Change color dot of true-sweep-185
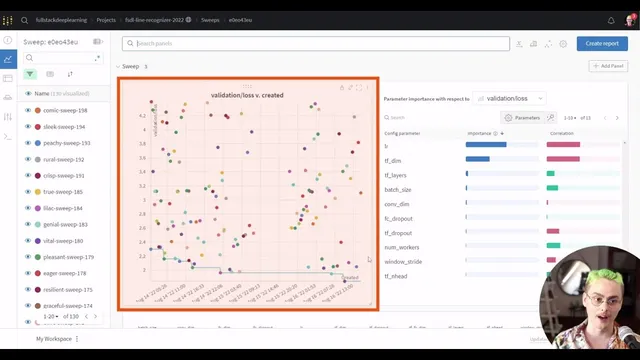 (x=38, y=191)
